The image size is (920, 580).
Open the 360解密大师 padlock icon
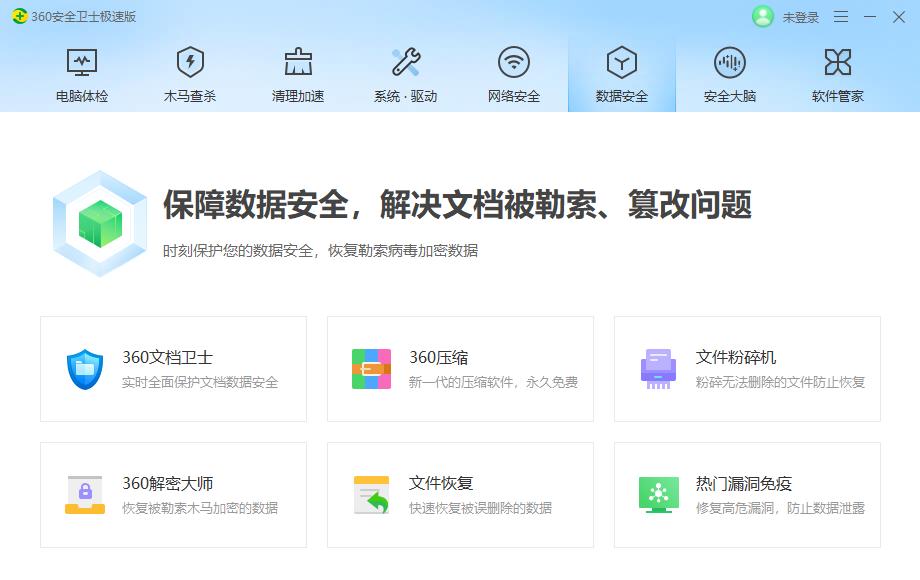point(84,494)
